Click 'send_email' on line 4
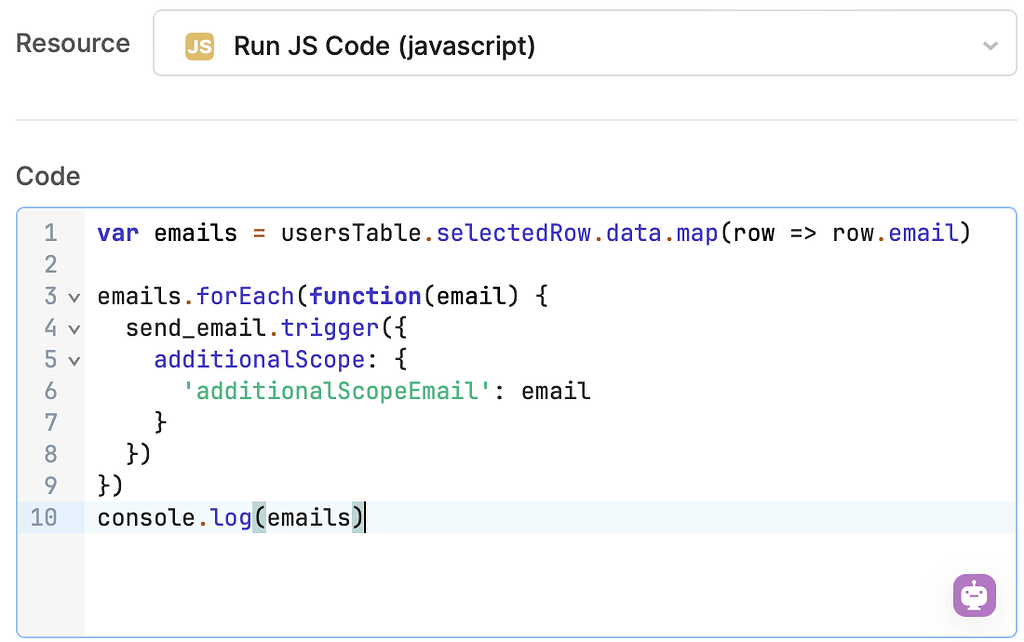 [196, 328]
